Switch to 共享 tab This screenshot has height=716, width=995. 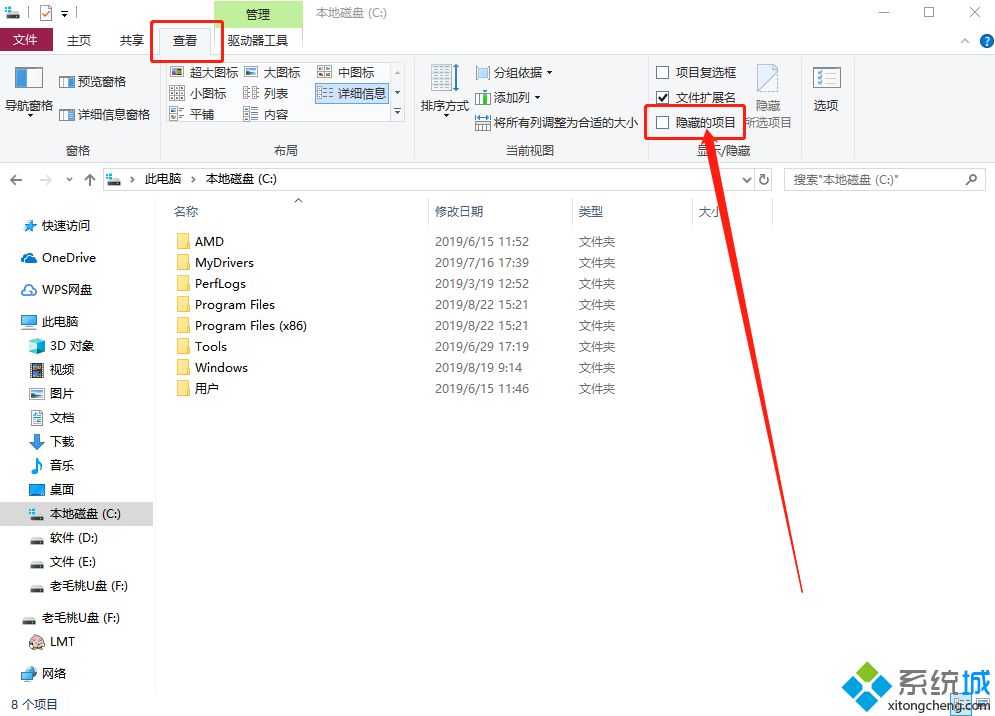click(131, 41)
